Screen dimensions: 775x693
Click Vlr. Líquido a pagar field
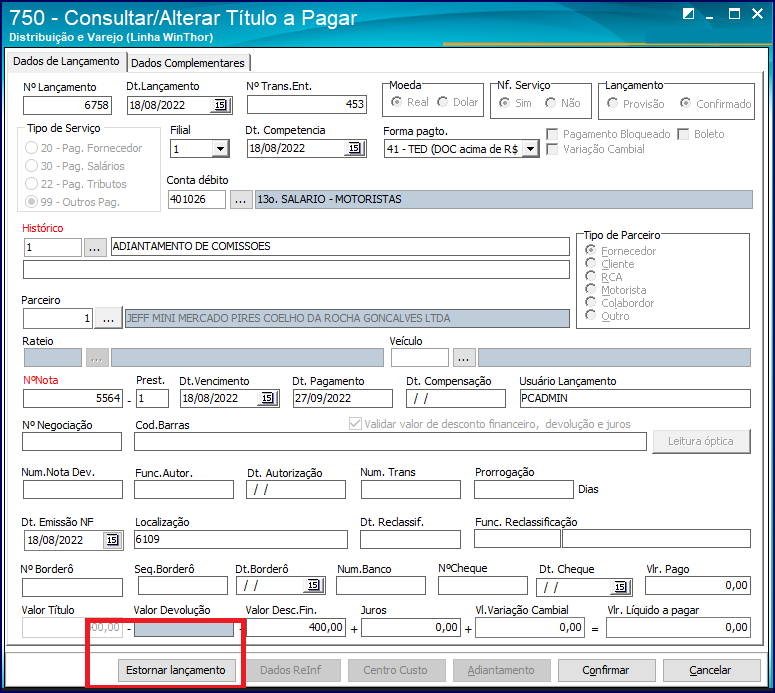pos(679,628)
